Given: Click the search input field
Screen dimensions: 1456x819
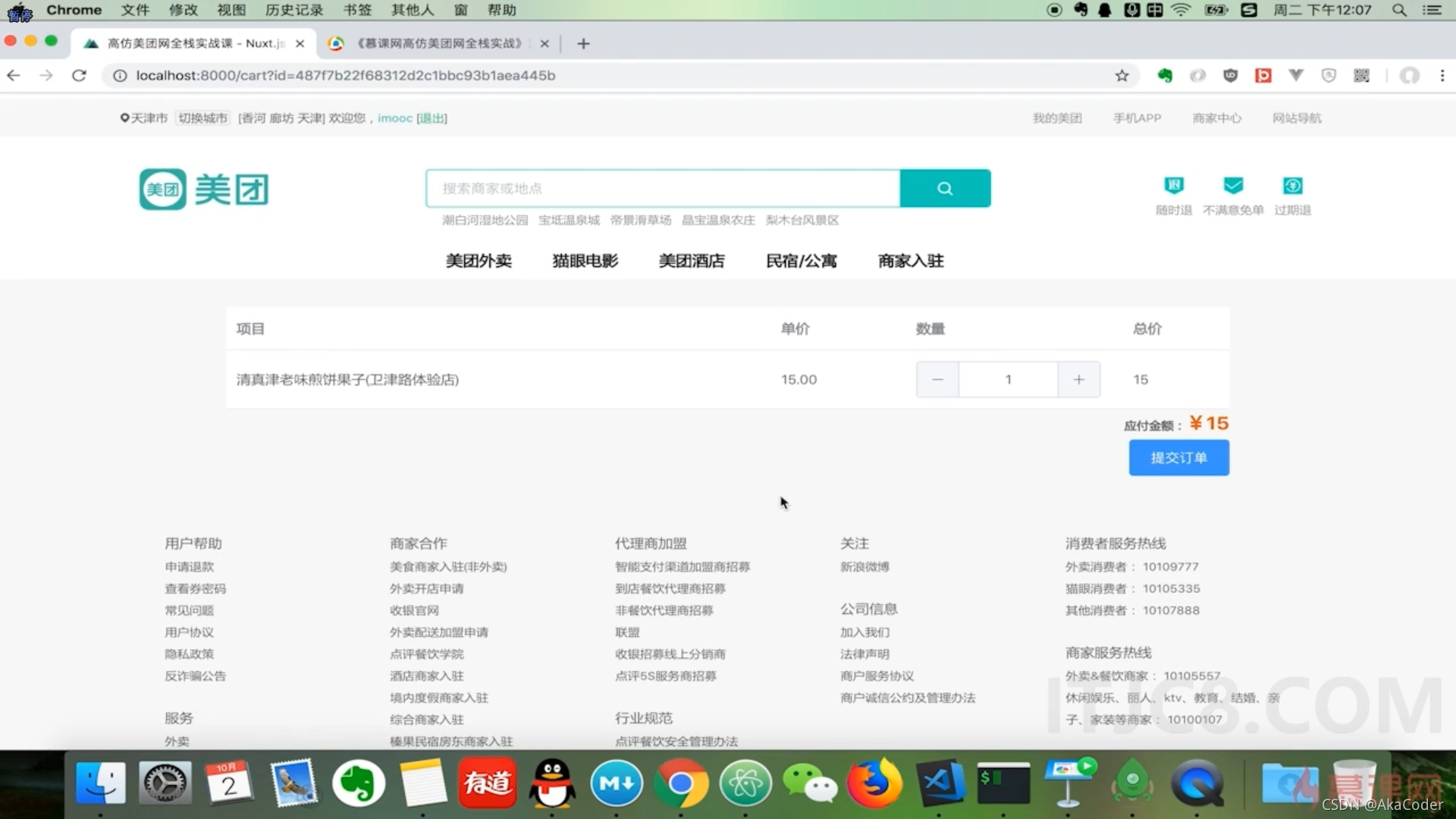Looking at the screenshot, I should [664, 188].
